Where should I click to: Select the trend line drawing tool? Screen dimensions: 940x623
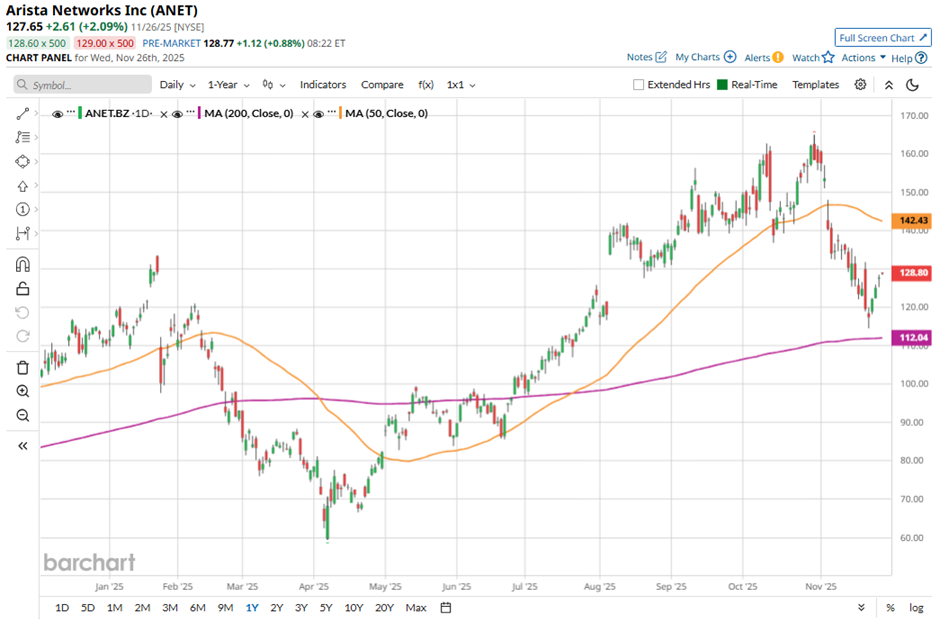[22, 114]
